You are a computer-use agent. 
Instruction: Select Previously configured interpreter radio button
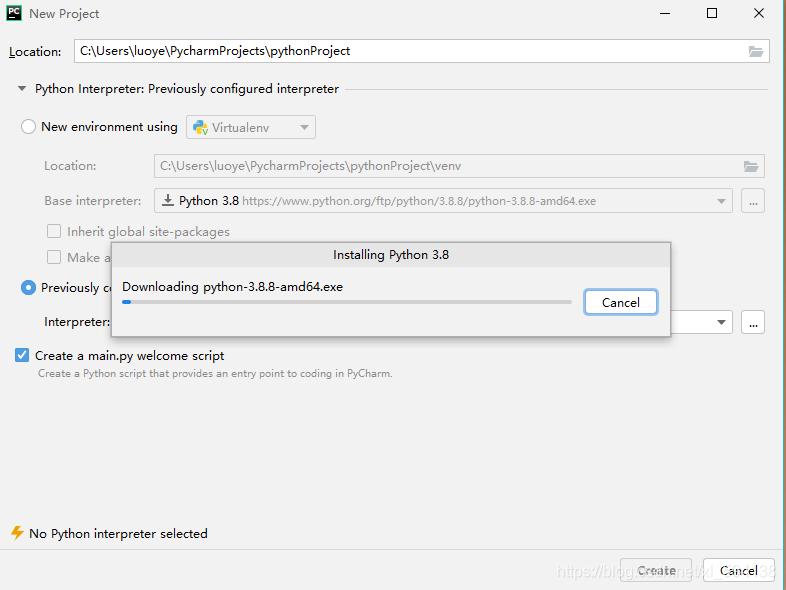point(29,287)
